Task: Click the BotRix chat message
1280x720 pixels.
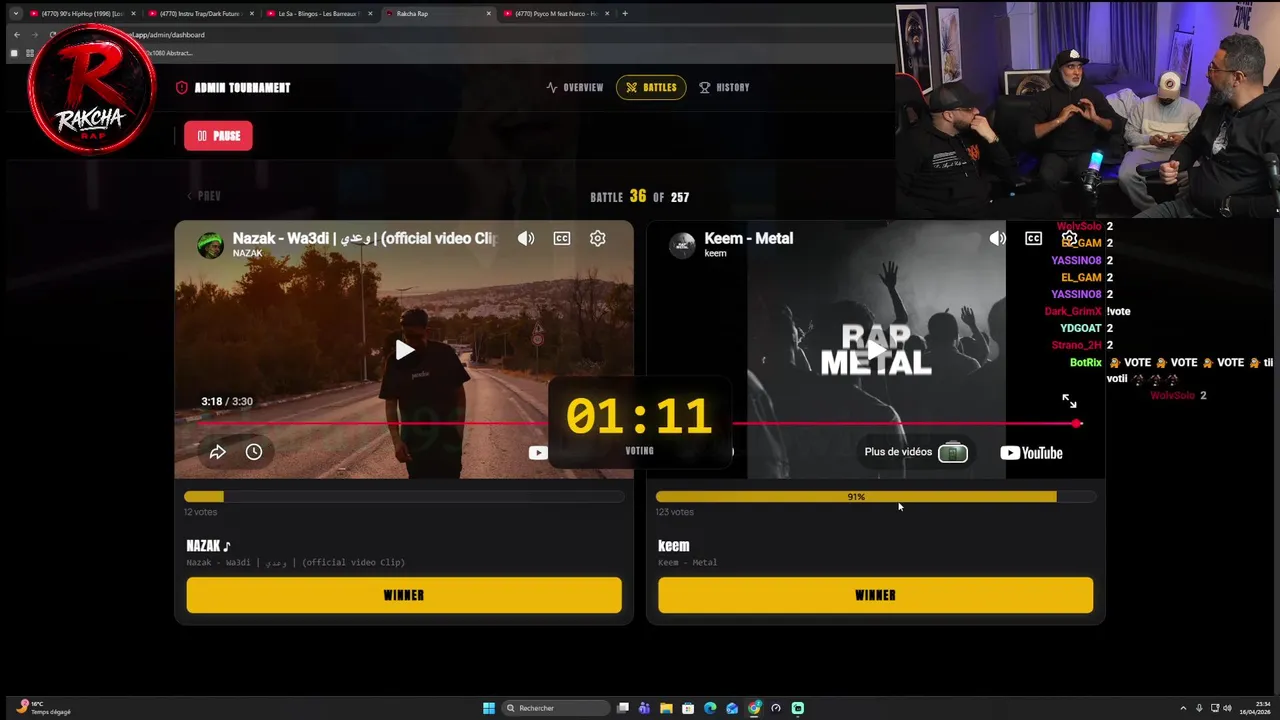Action: click(1171, 370)
